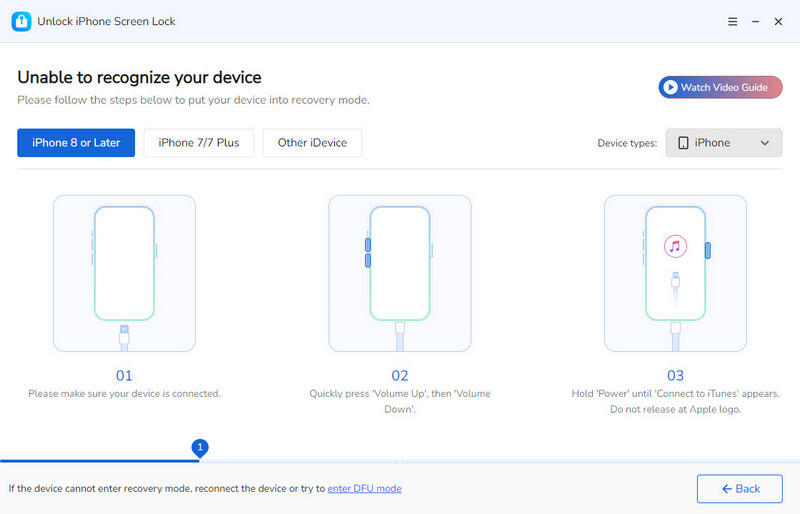Click the Back button

pos(740,489)
